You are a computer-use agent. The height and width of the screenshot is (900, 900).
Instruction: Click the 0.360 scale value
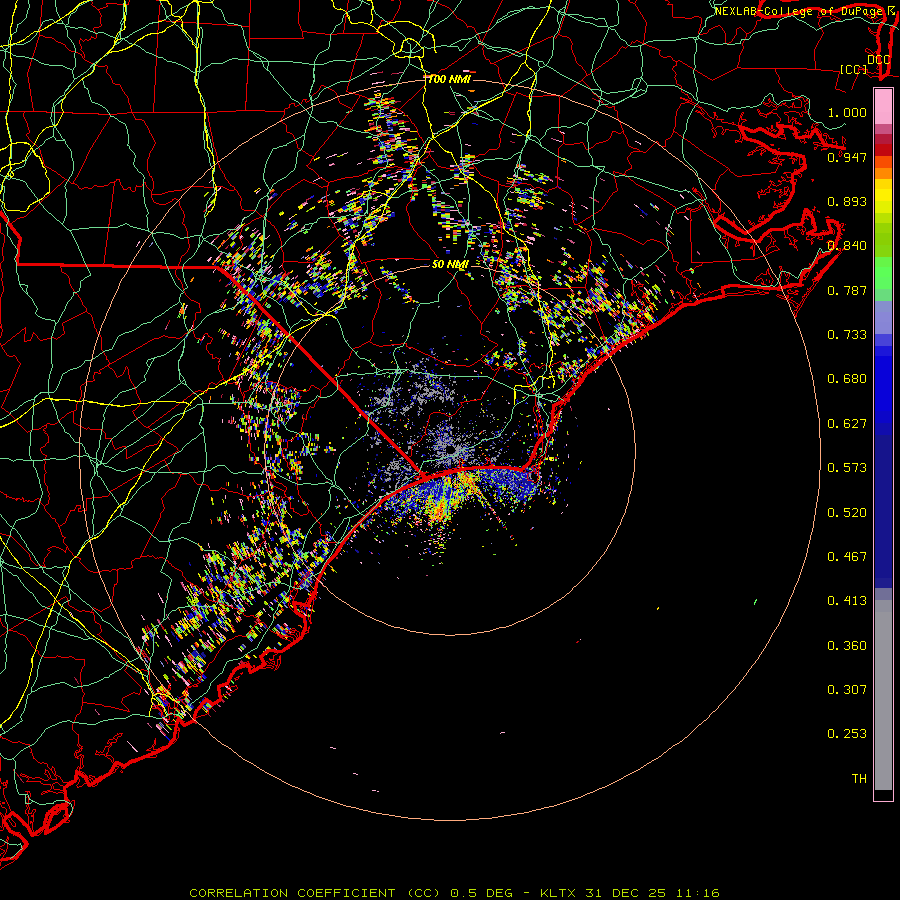[x=847, y=645]
